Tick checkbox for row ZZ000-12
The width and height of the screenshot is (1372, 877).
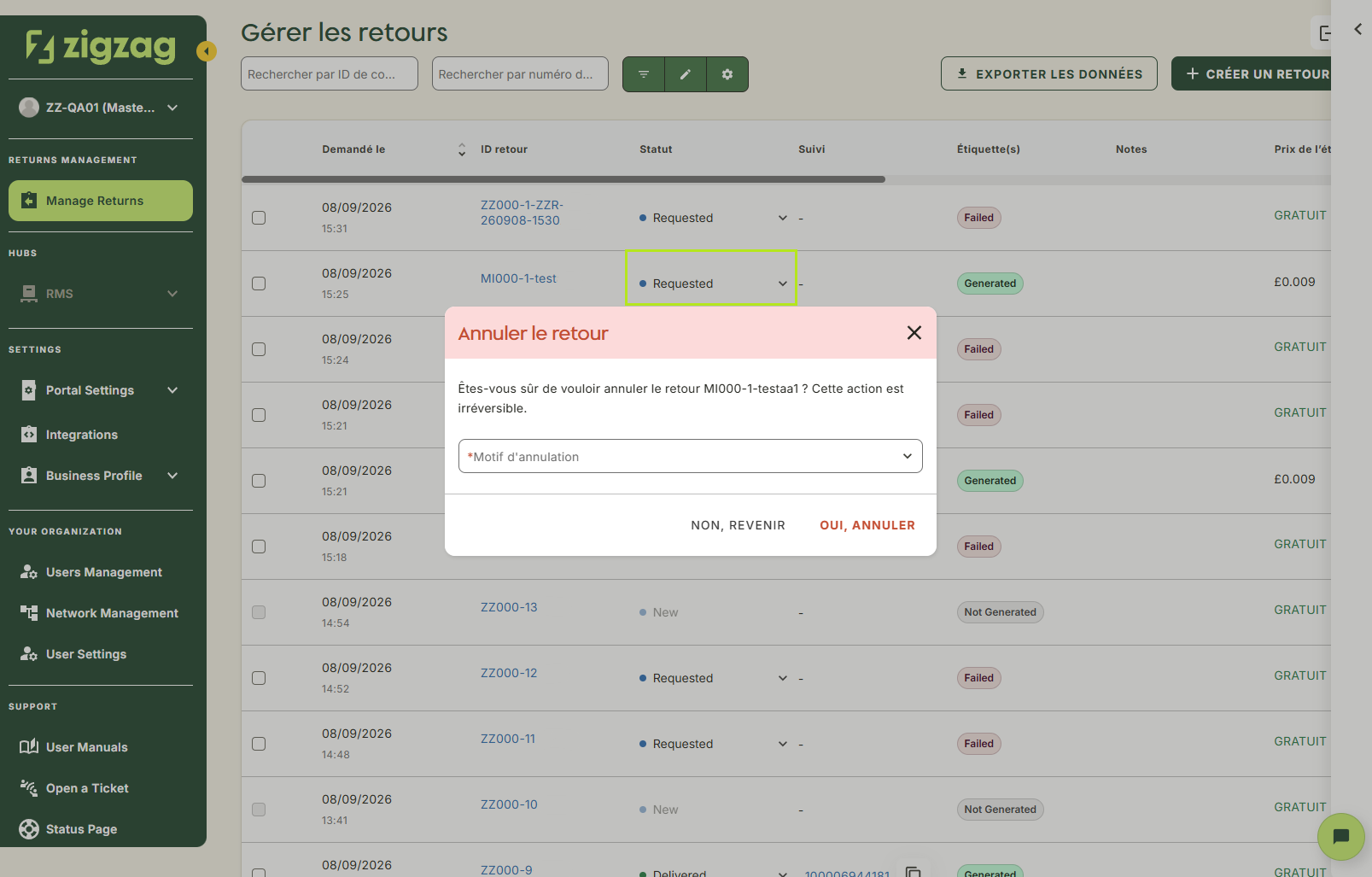[x=259, y=678]
